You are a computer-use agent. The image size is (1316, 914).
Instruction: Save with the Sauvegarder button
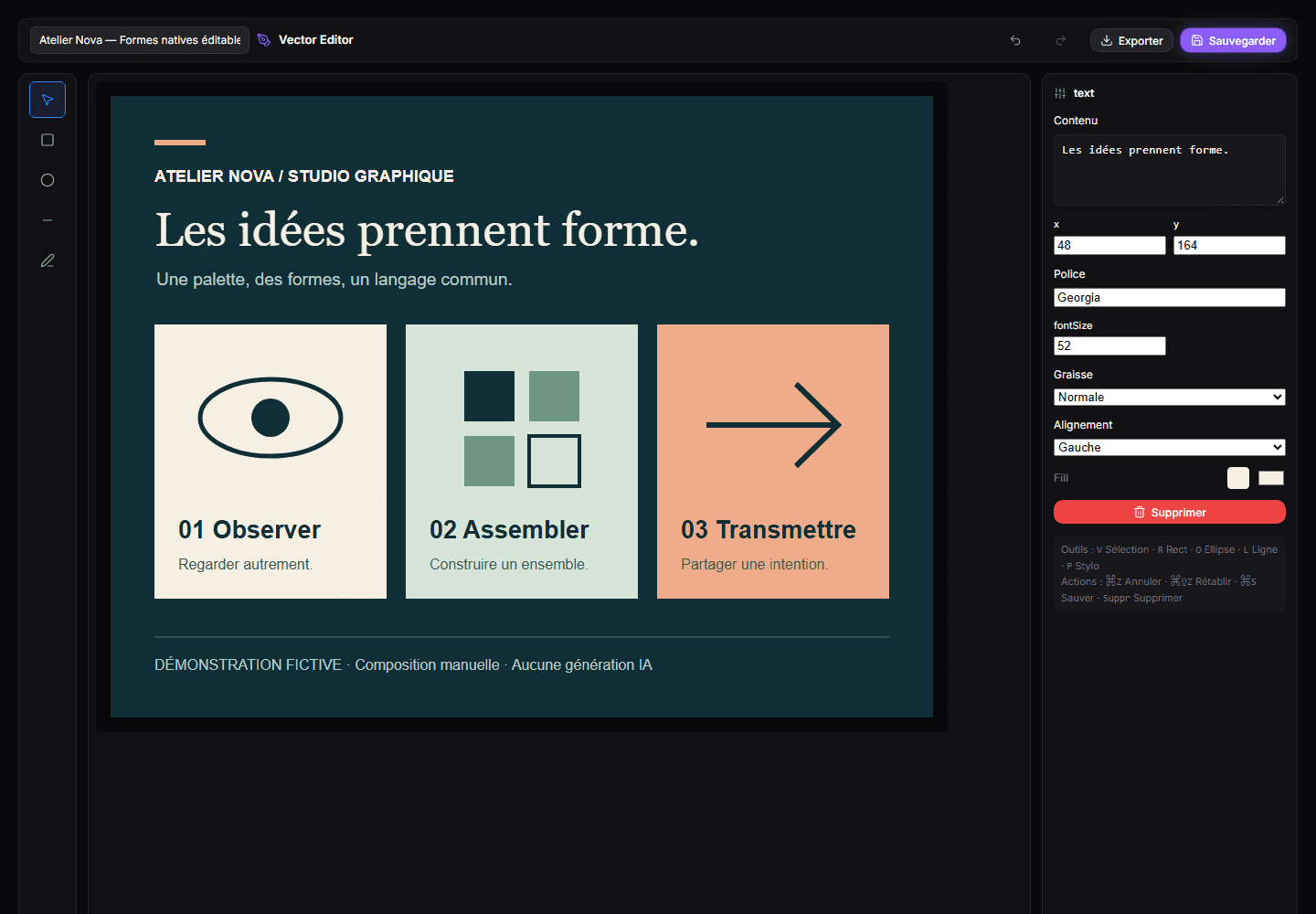click(x=1234, y=40)
